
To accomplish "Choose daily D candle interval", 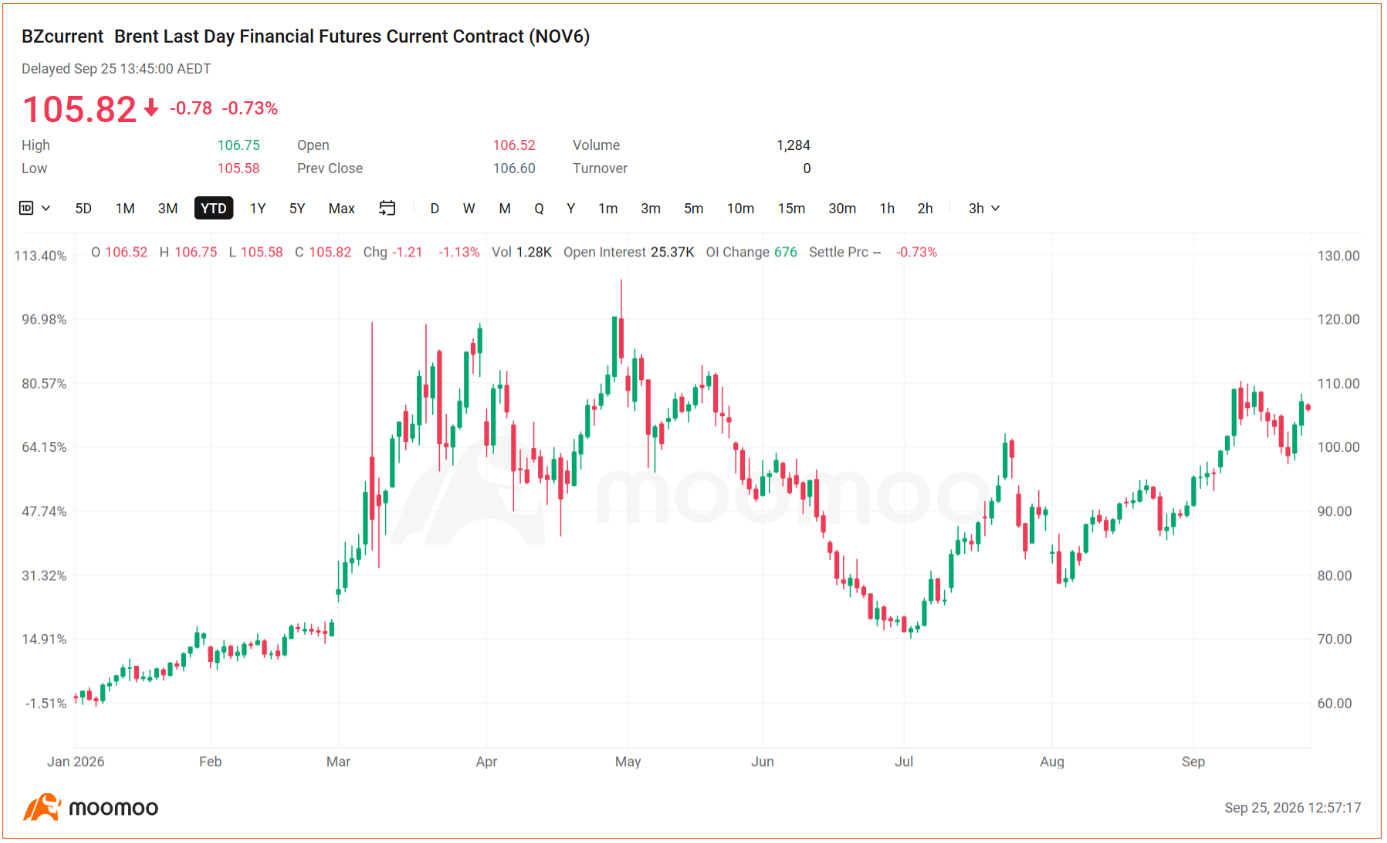I will pos(435,208).
